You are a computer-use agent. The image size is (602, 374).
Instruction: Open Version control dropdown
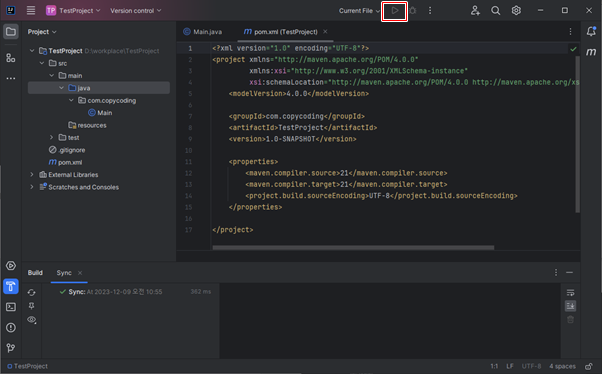(x=136, y=11)
